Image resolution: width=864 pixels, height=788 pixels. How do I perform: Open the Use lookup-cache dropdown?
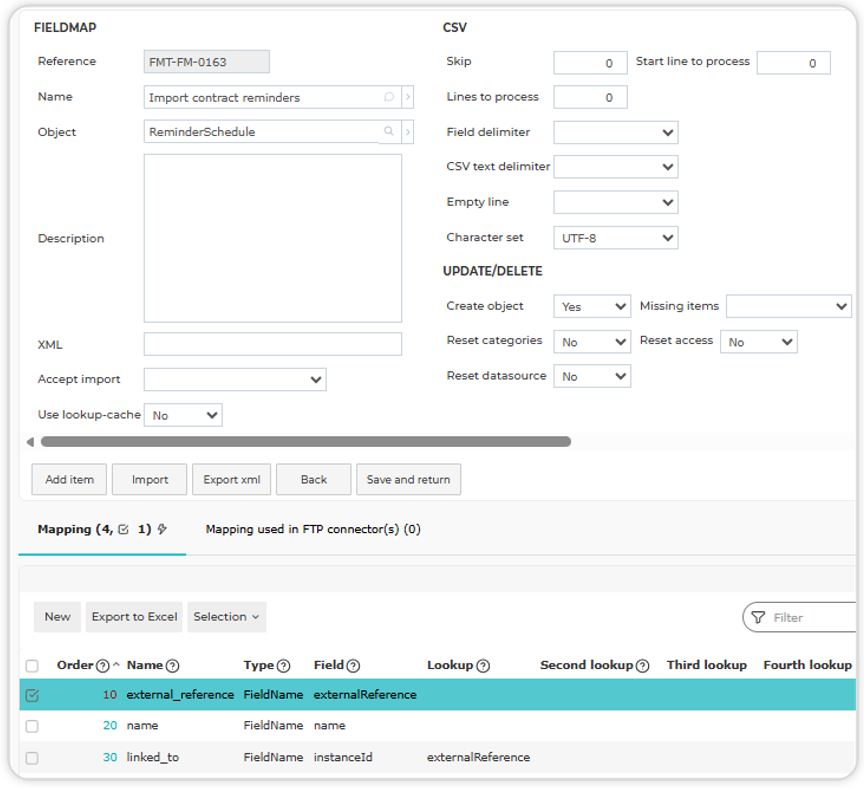(x=183, y=415)
